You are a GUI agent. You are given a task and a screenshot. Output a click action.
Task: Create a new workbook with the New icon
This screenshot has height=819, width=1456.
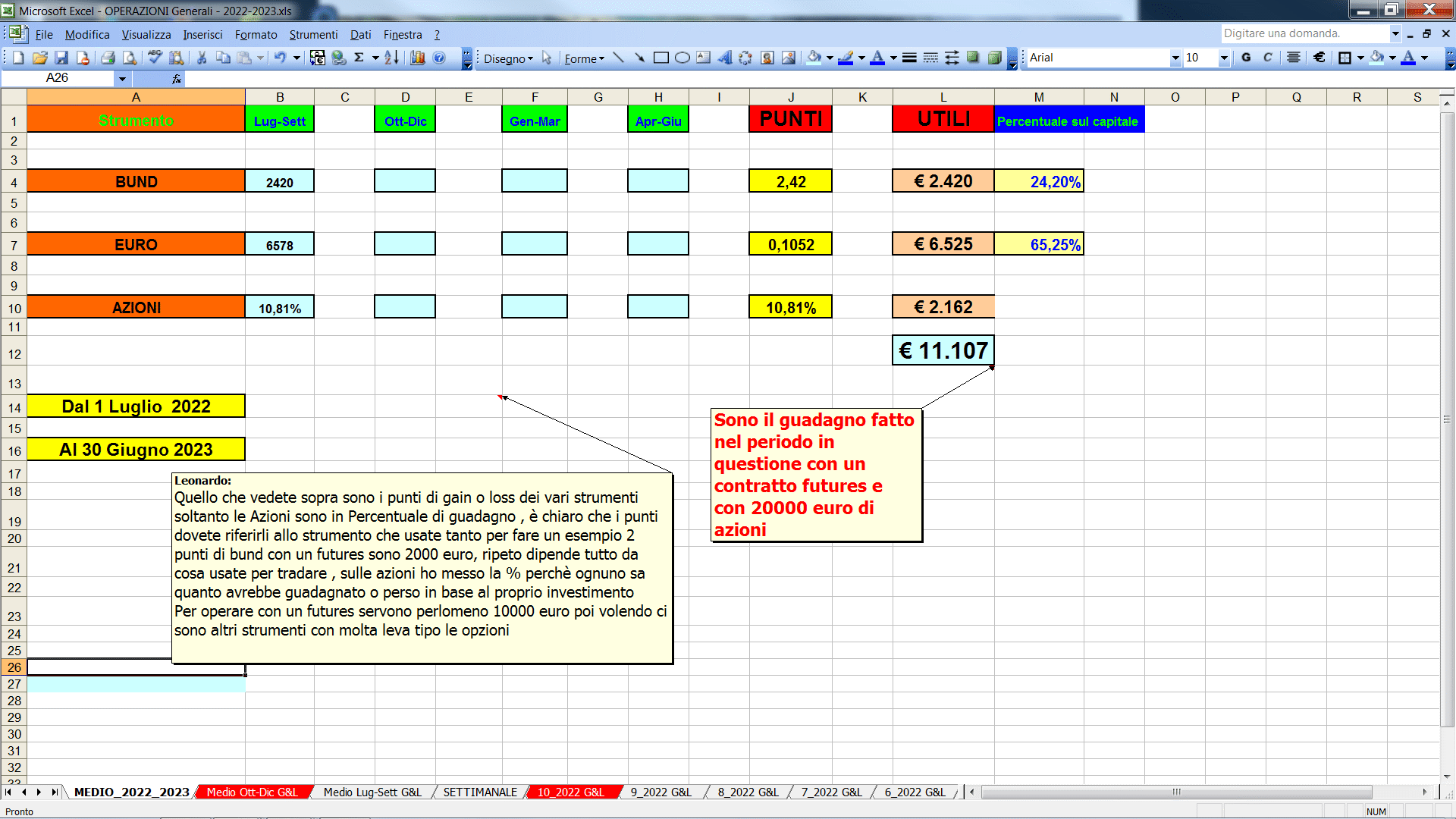coord(19,58)
